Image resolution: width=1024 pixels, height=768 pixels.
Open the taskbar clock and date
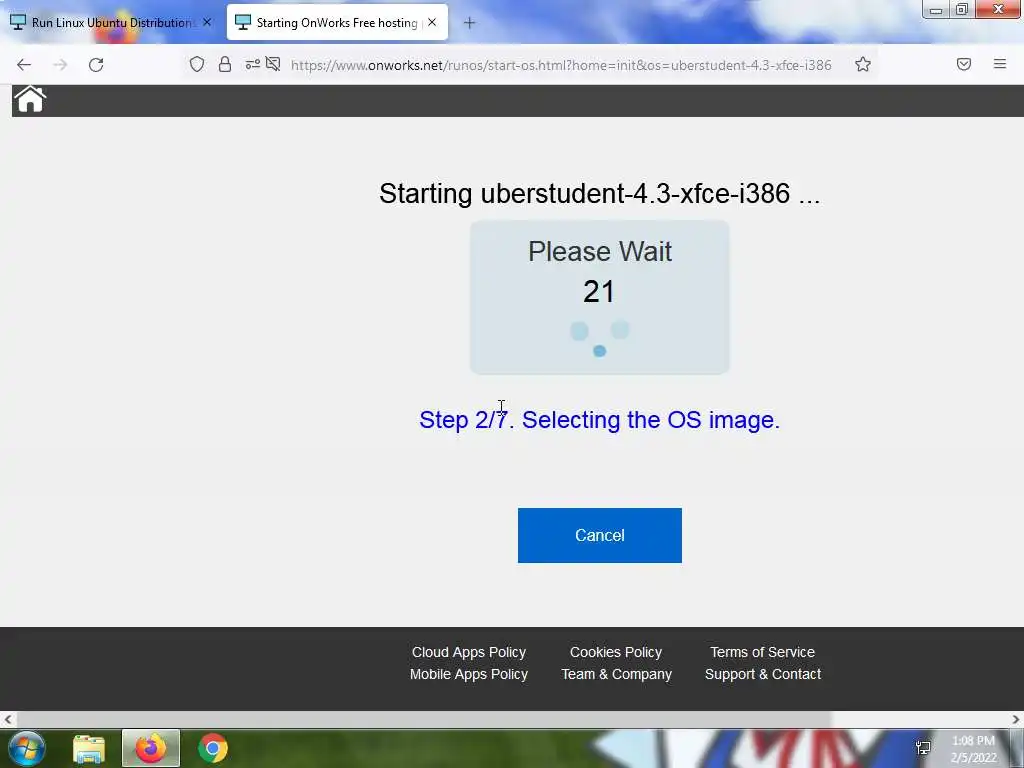(974, 749)
